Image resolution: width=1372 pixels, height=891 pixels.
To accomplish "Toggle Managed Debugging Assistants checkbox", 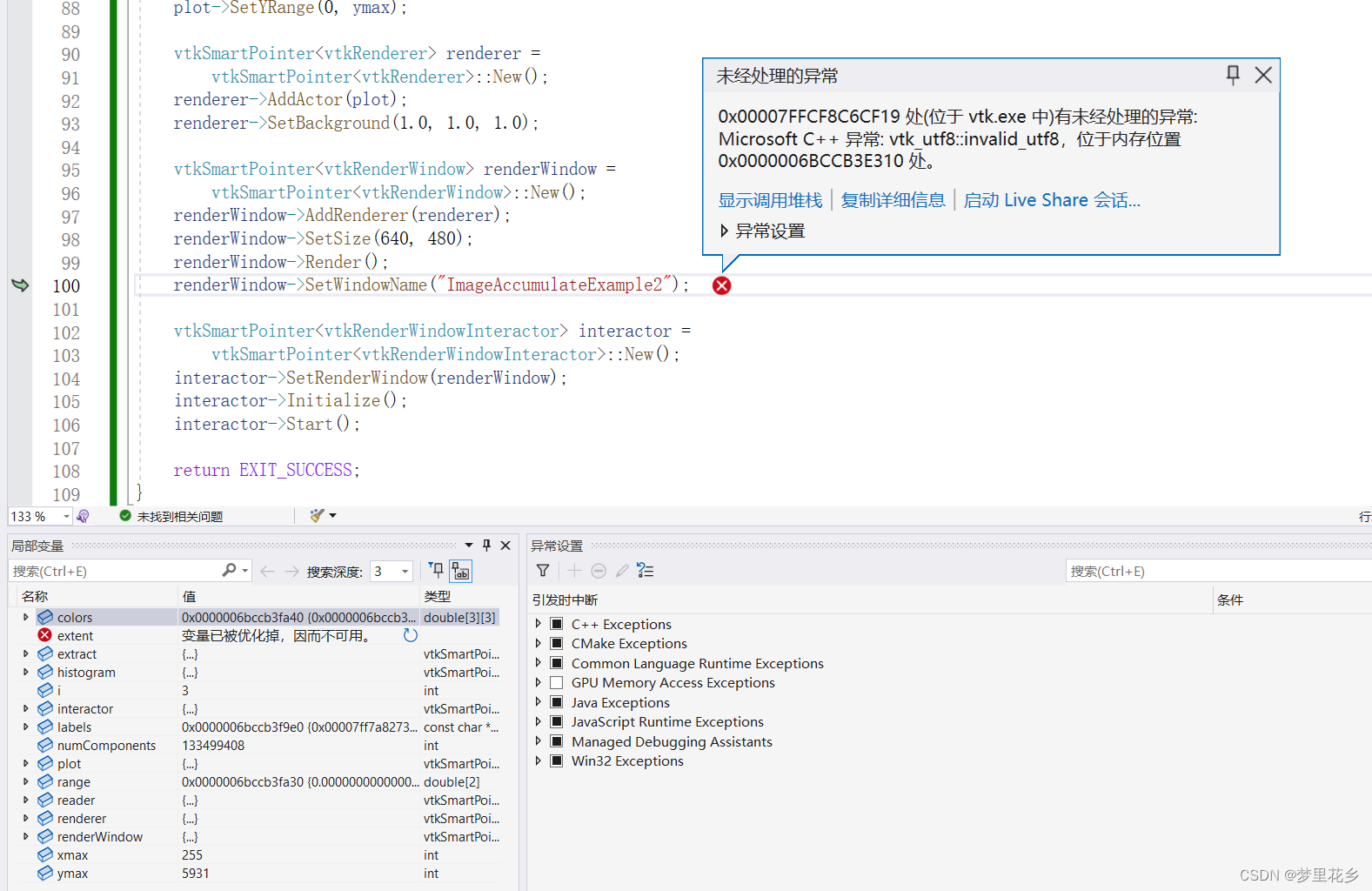I will tap(557, 741).
